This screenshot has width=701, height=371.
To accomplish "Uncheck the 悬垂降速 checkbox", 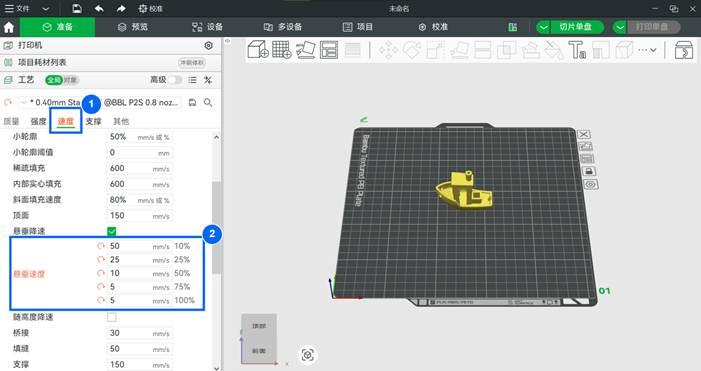I will [112, 231].
